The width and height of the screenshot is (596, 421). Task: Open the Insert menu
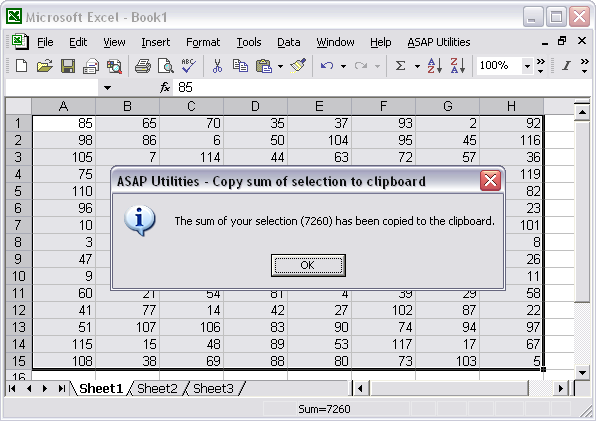tap(155, 42)
